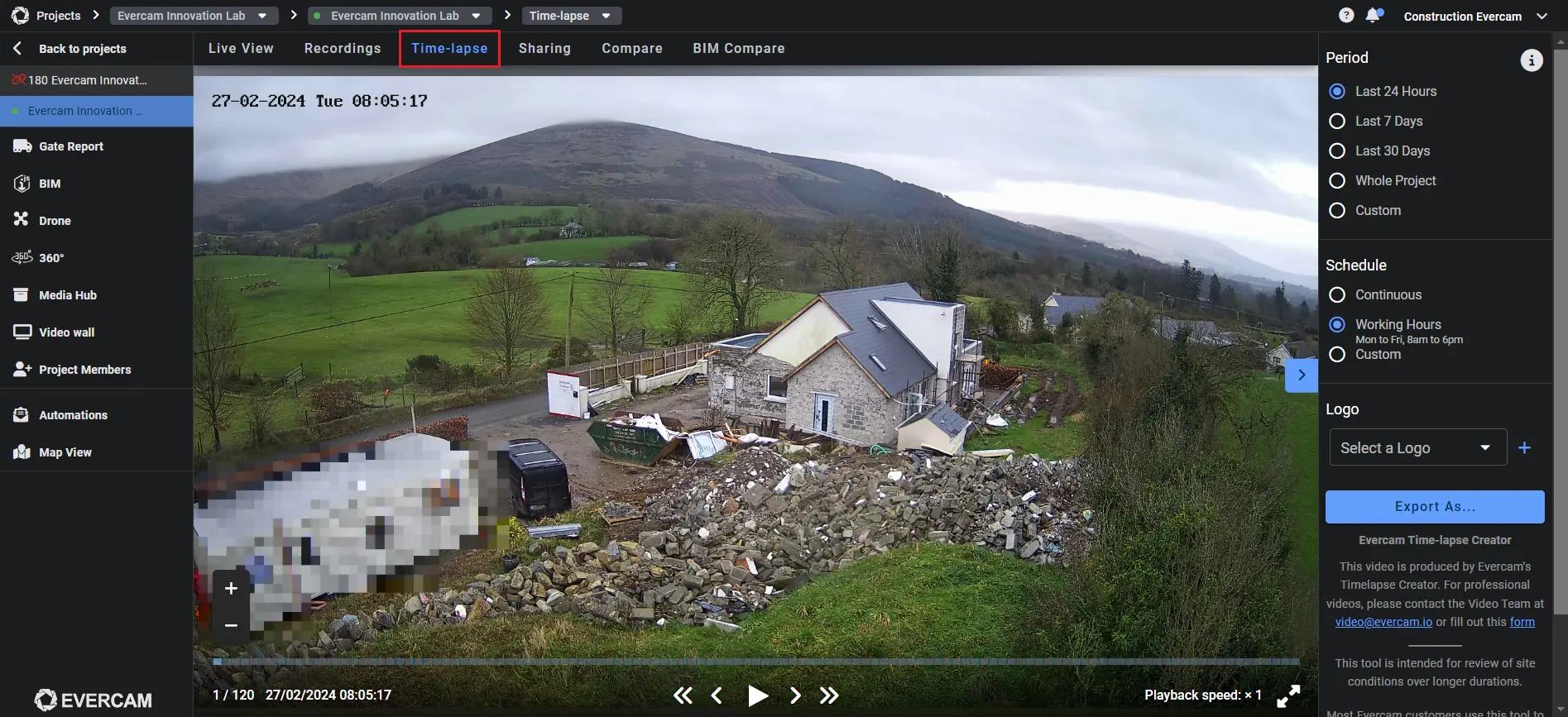Collapse right panel with blue chevron
This screenshot has height=717, width=1568.
[x=1302, y=375]
